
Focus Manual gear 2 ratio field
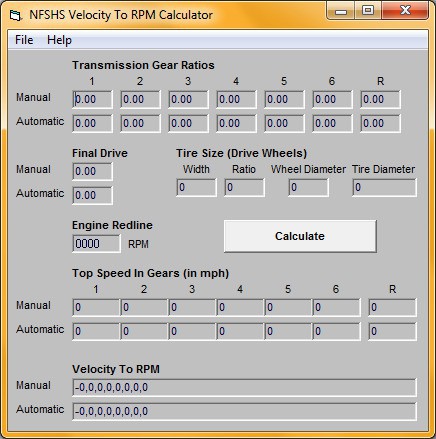(140, 99)
